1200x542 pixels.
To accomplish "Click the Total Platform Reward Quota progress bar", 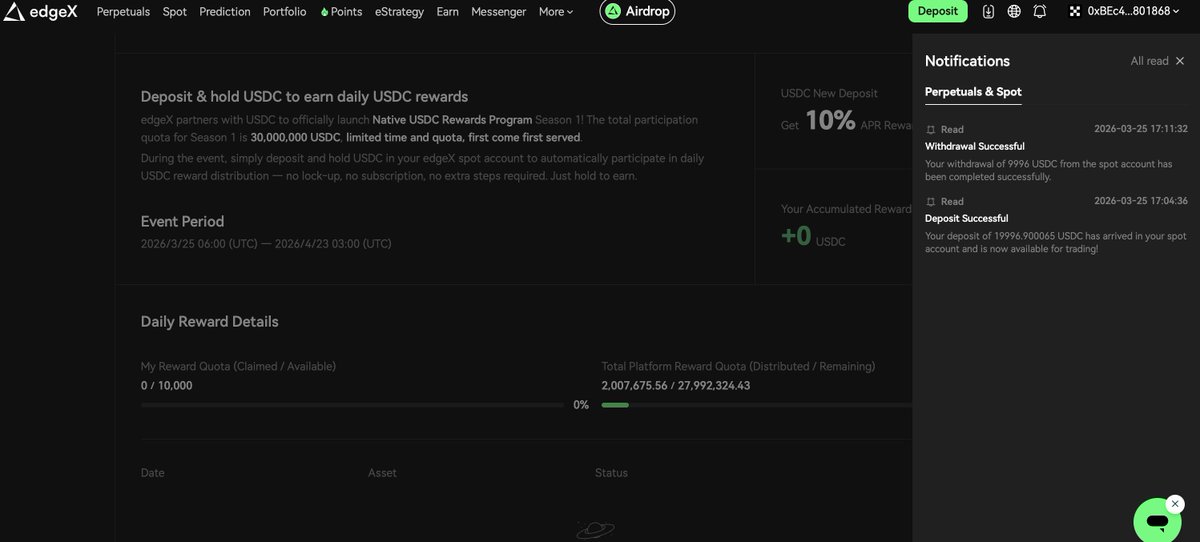I will 757,405.
